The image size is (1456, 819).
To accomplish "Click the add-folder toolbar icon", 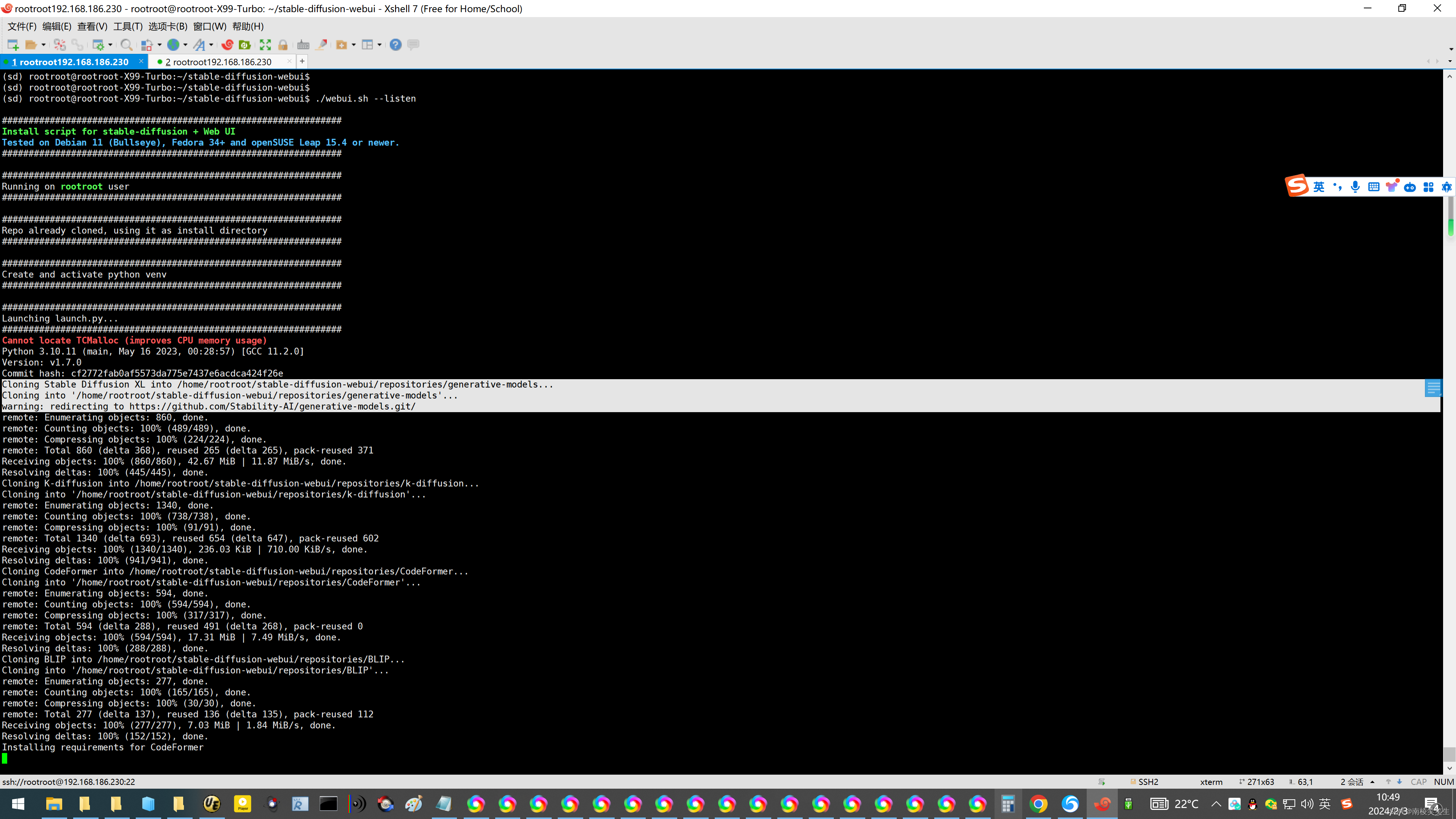I will 341,45.
